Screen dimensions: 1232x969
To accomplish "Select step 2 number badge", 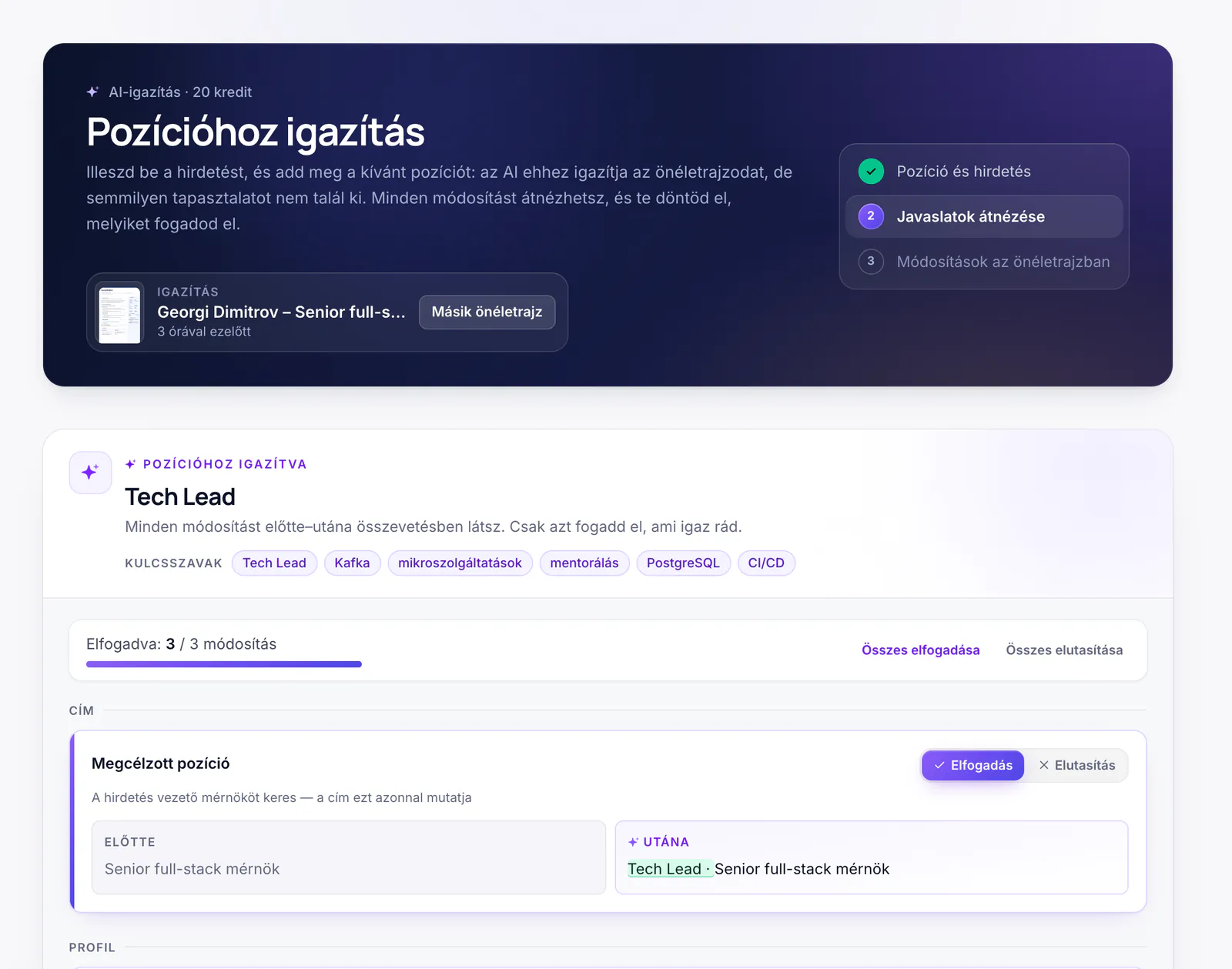I will coord(871,216).
